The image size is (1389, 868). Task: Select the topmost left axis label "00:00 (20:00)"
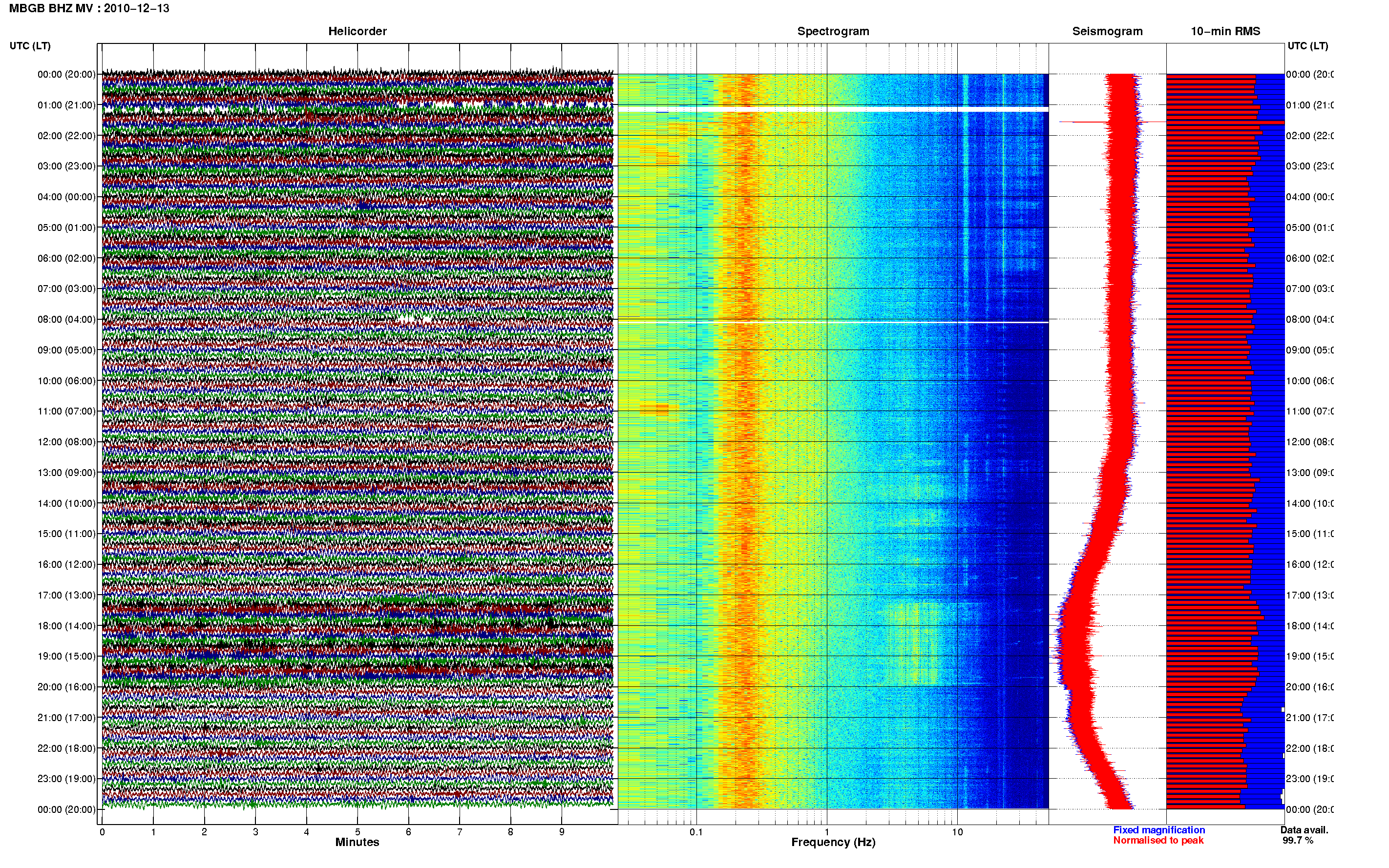(66, 74)
